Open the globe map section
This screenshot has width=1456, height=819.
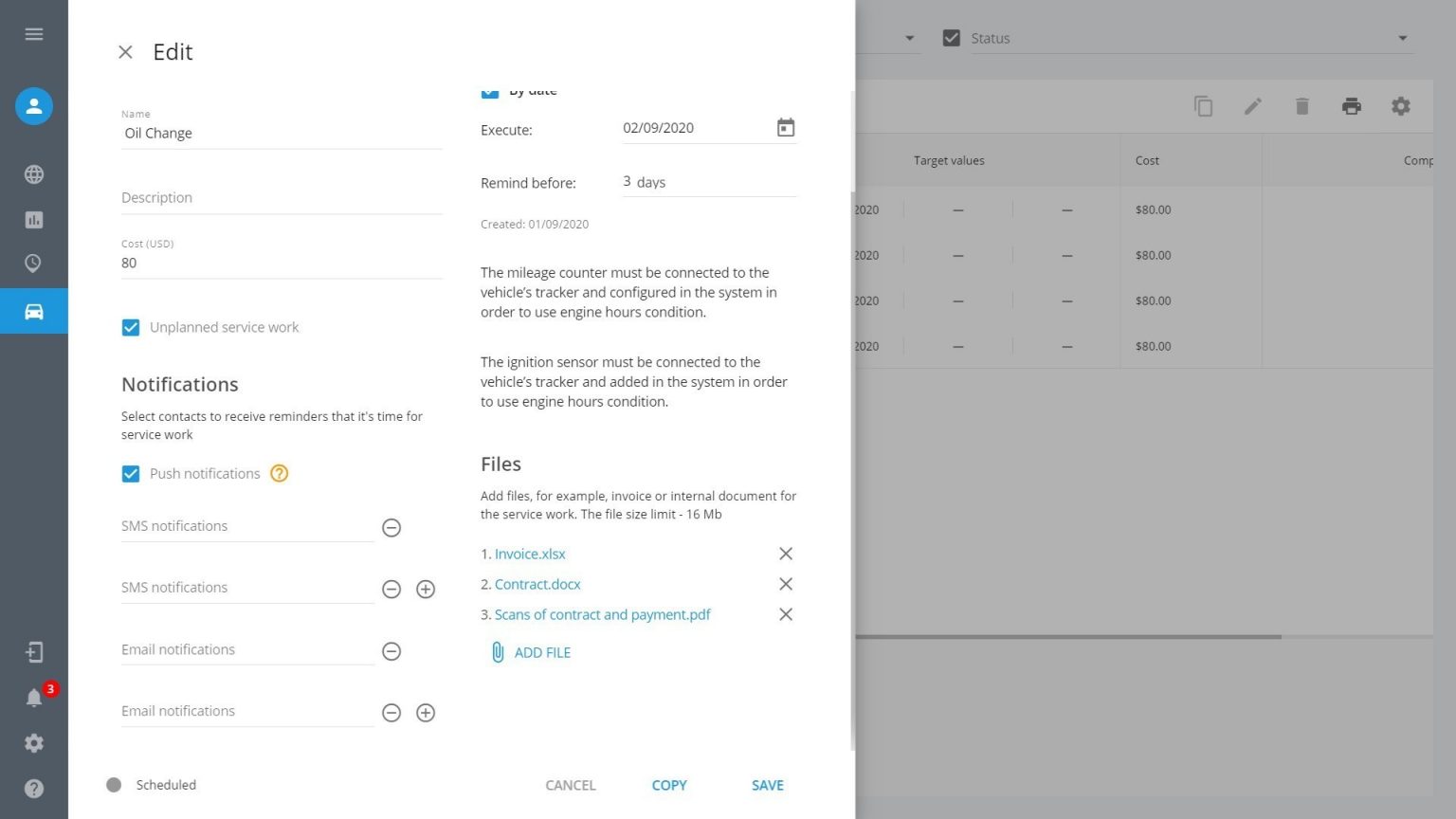[34, 174]
